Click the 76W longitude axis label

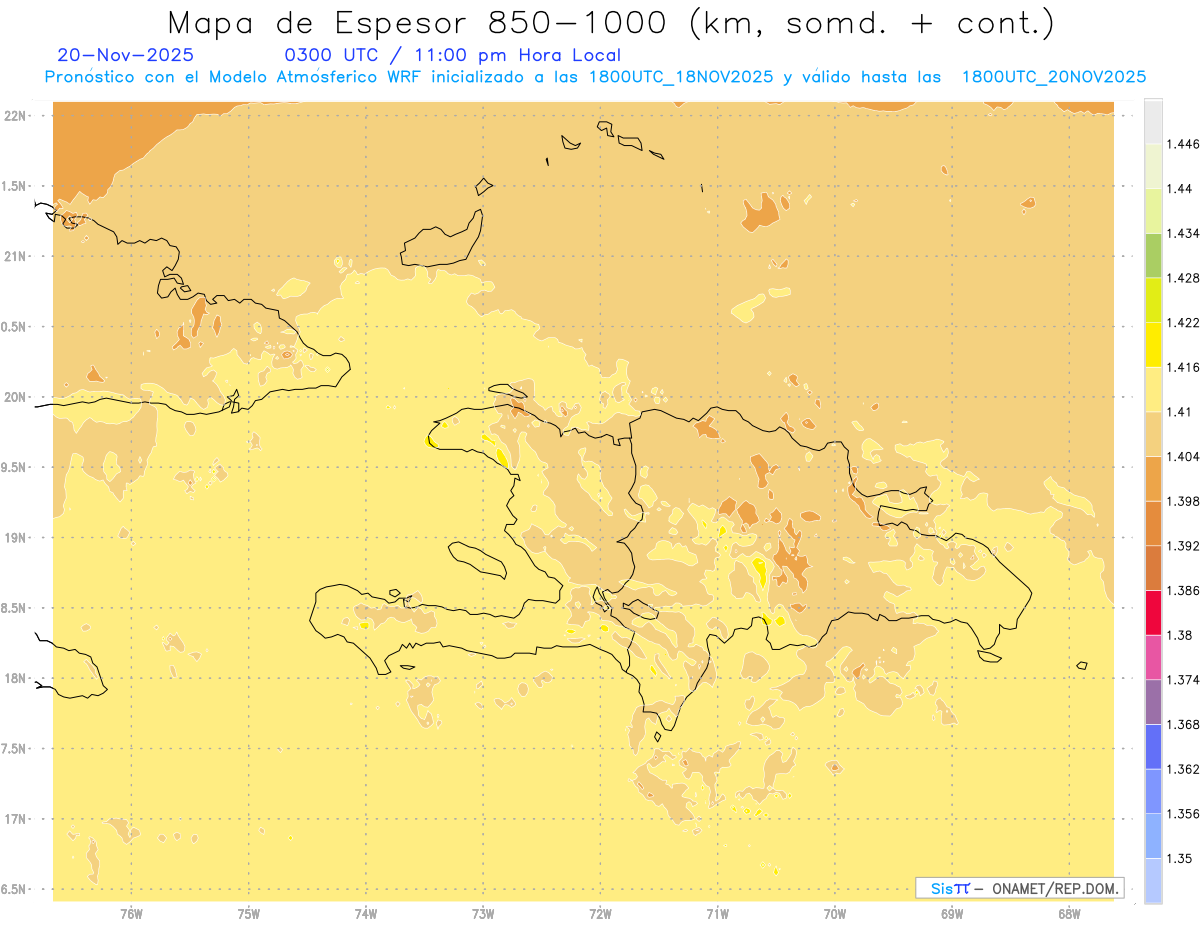point(131,913)
